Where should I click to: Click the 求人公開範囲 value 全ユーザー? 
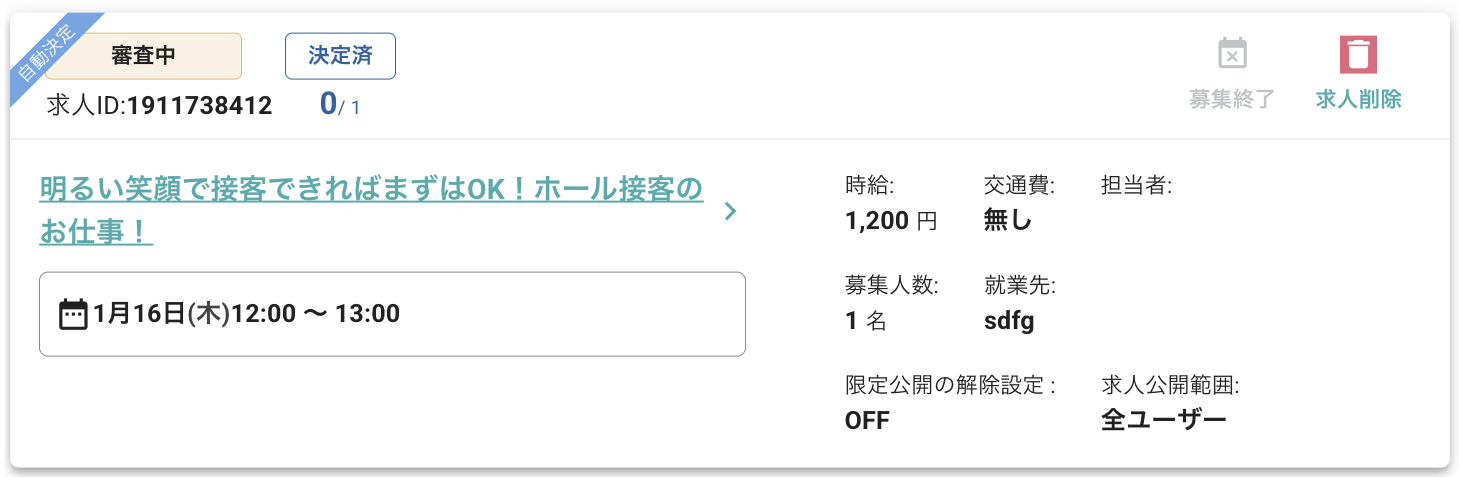tap(1163, 420)
